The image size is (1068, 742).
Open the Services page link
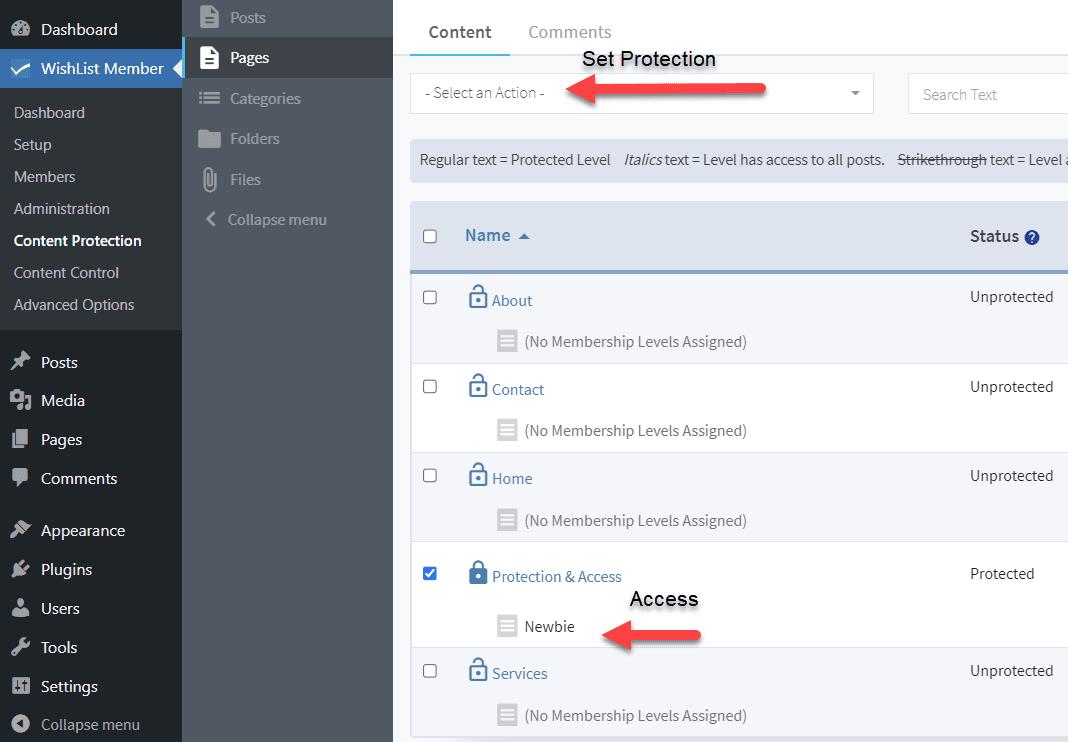pyautogui.click(x=520, y=673)
